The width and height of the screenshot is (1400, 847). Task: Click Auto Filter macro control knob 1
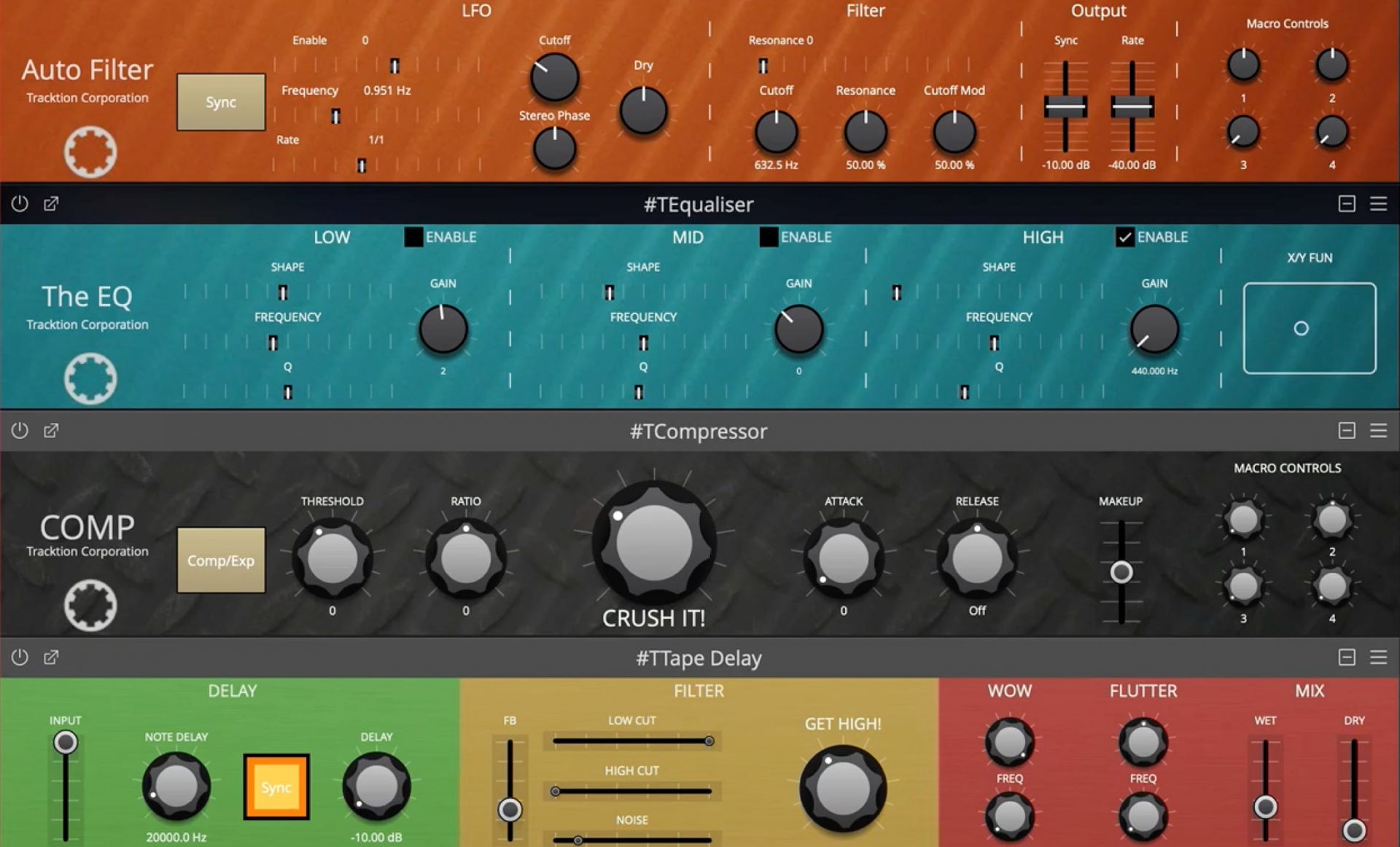click(1243, 65)
